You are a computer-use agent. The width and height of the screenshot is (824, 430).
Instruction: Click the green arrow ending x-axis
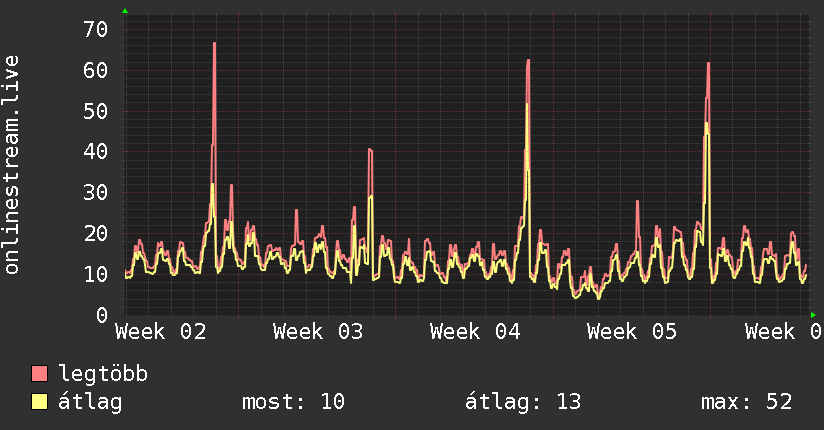813,315
